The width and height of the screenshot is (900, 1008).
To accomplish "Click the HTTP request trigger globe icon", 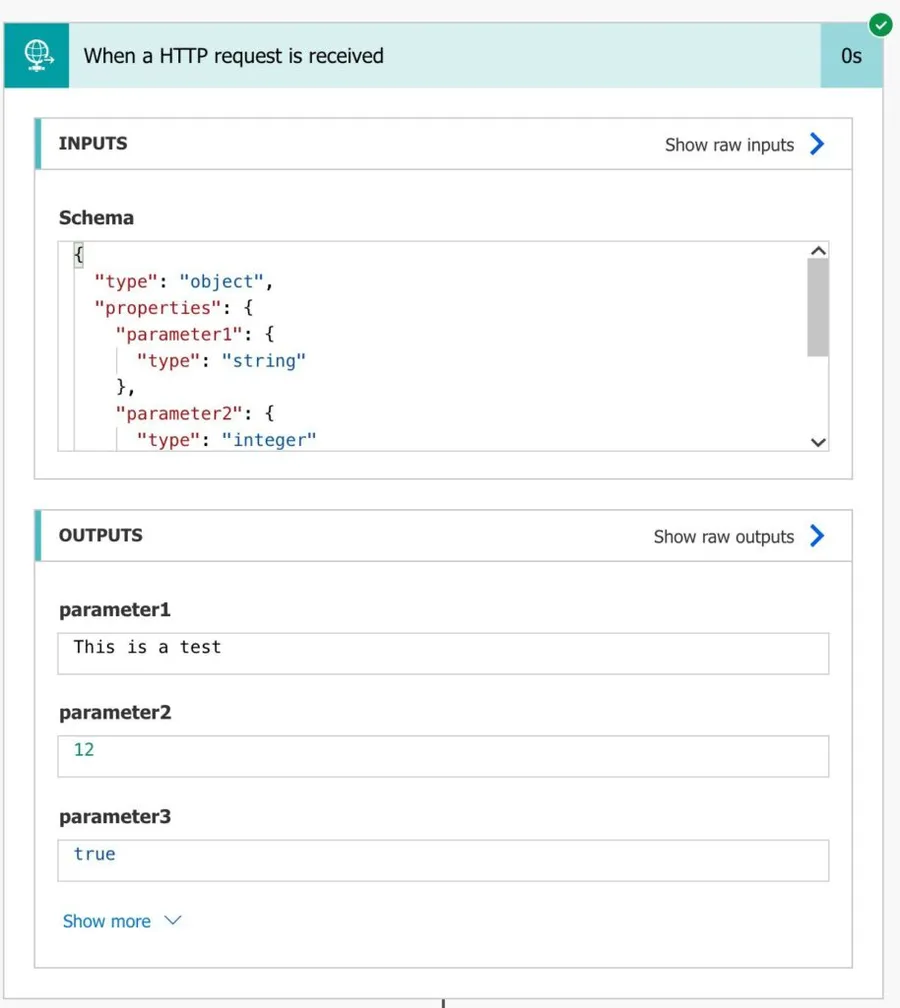I will (37, 56).
